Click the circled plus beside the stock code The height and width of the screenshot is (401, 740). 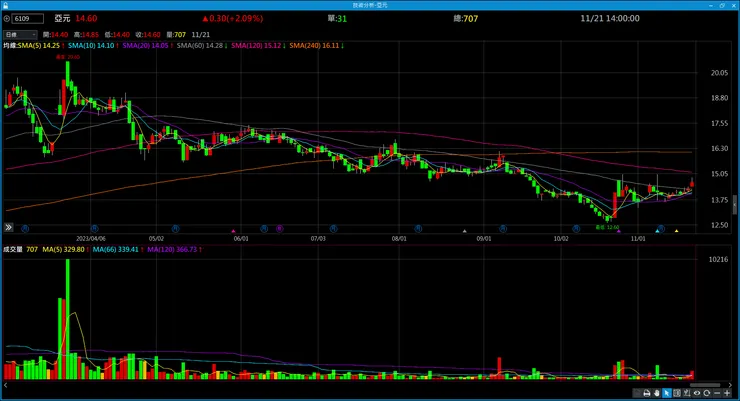point(7,19)
